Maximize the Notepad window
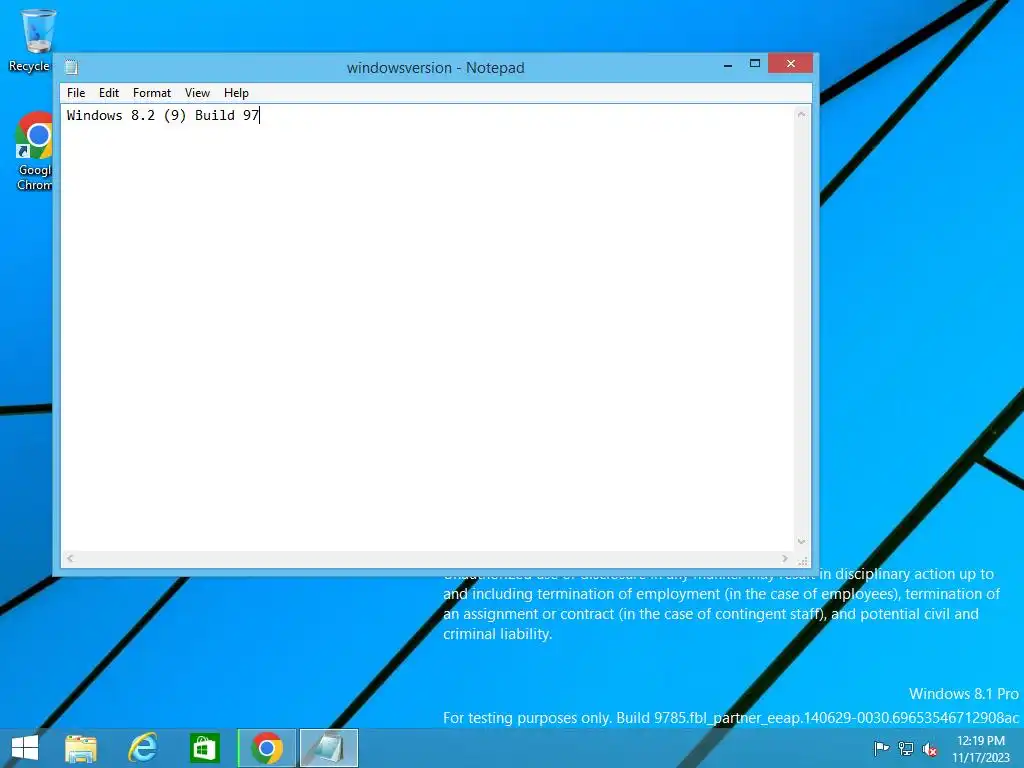Screen dimensions: 1024x768 754,63
